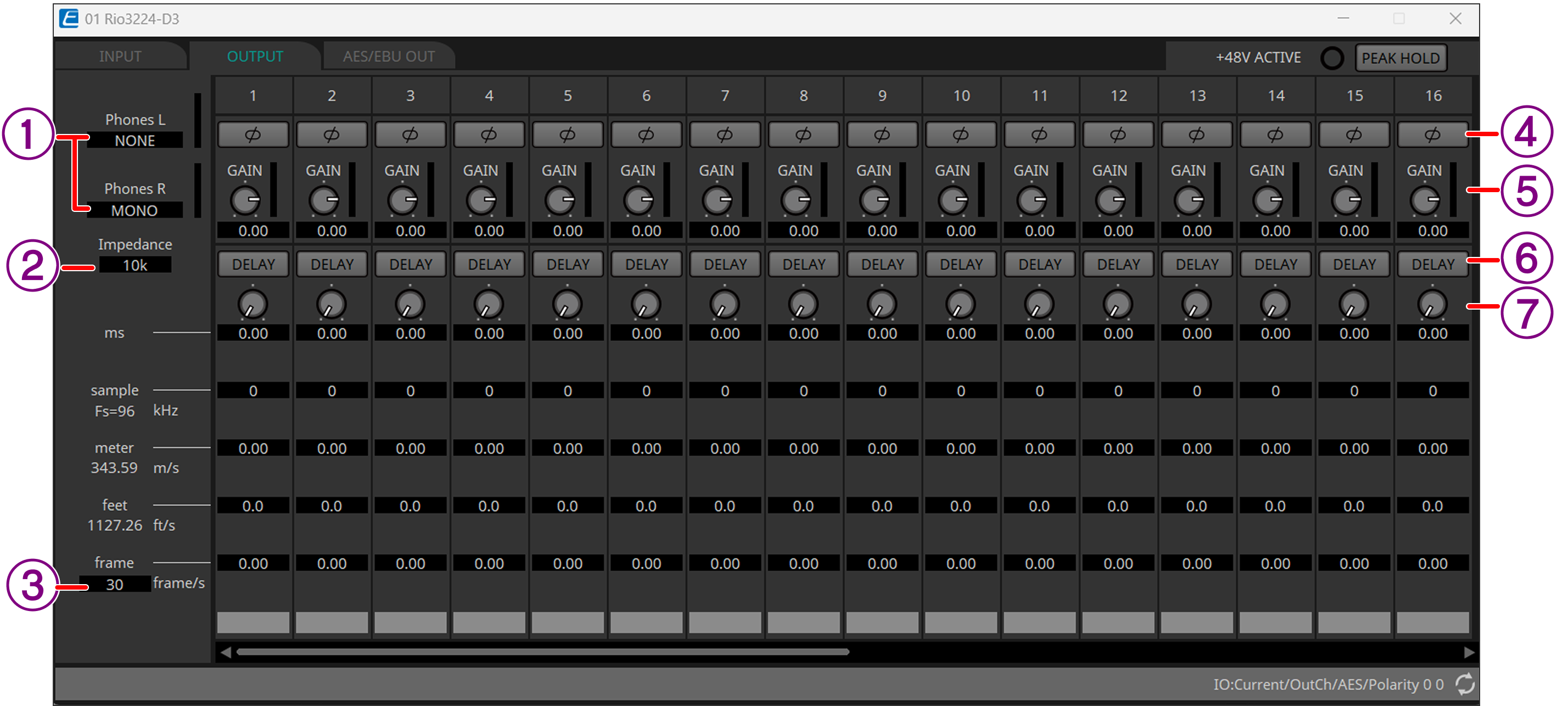Toggle polarity button for channel 1
1568x706 pixels.
click(253, 135)
